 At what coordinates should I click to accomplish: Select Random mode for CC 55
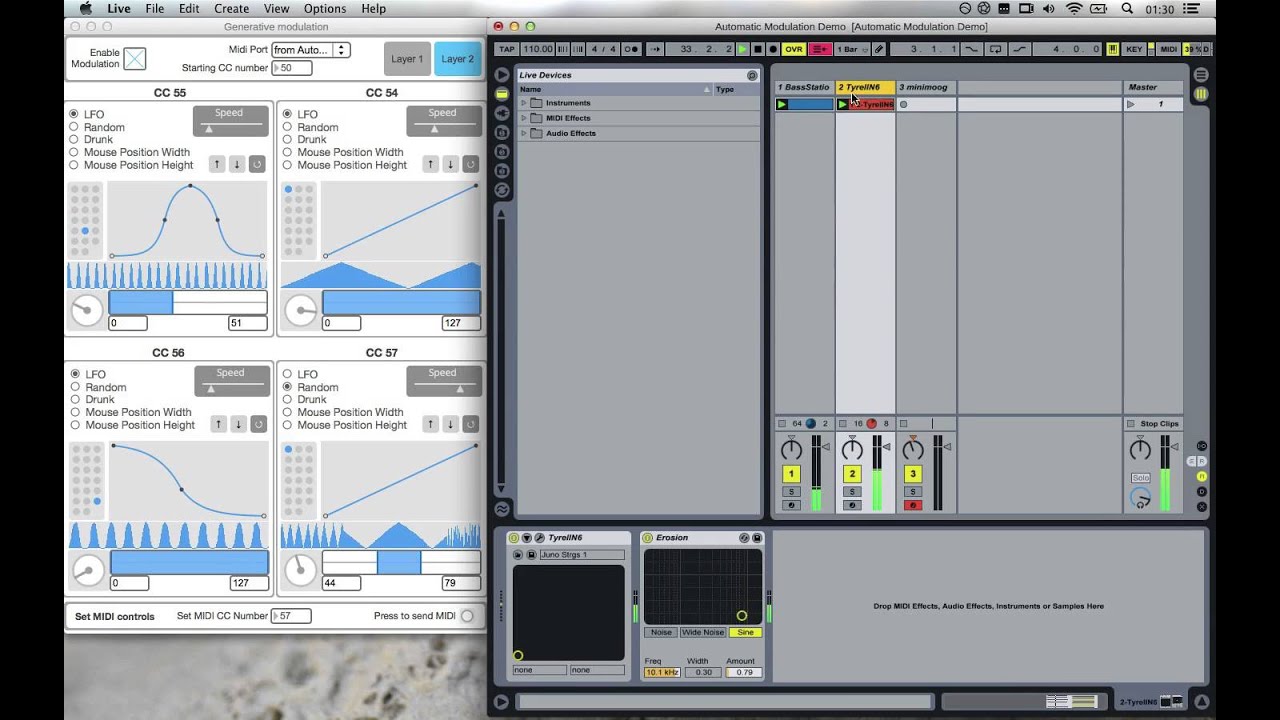click(74, 127)
